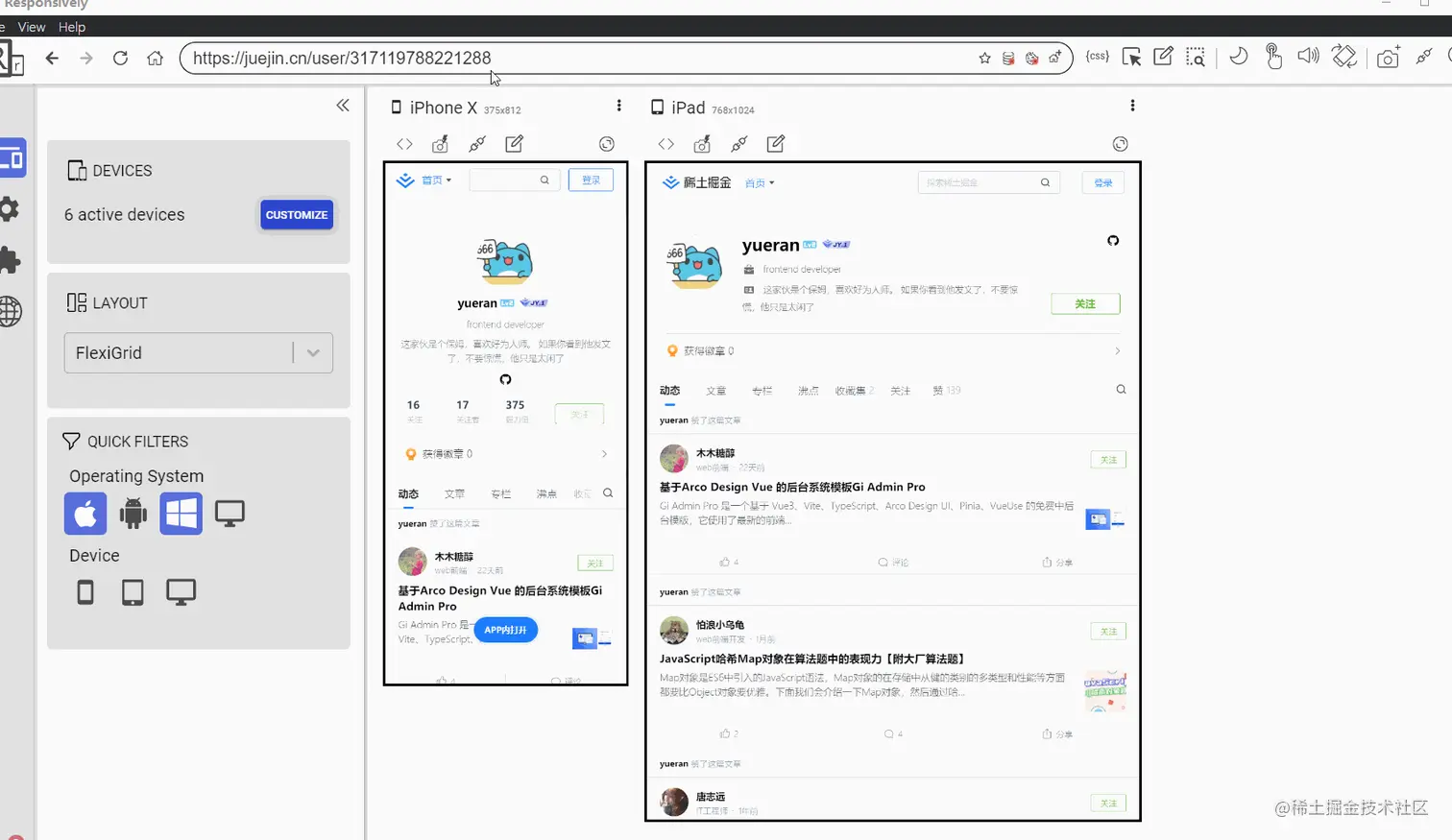Open settings gear in the left rail
Viewport: 1452px width, 840px height.
[x=10, y=209]
